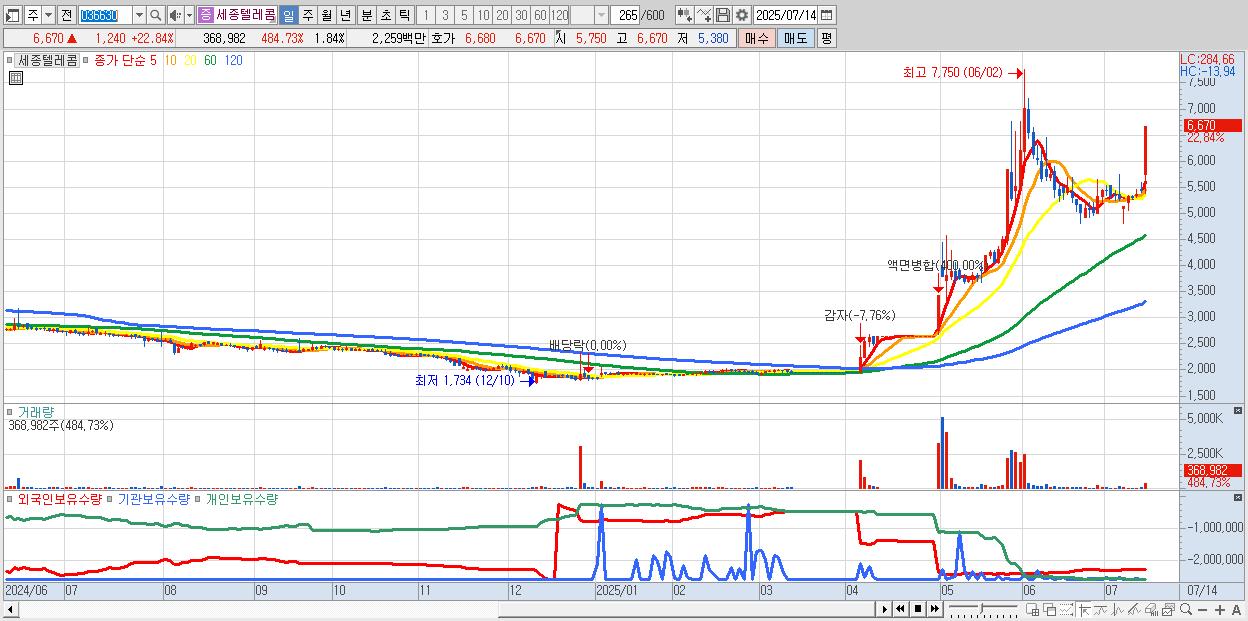Open the 주 dropdown at top-left

pos(48,15)
